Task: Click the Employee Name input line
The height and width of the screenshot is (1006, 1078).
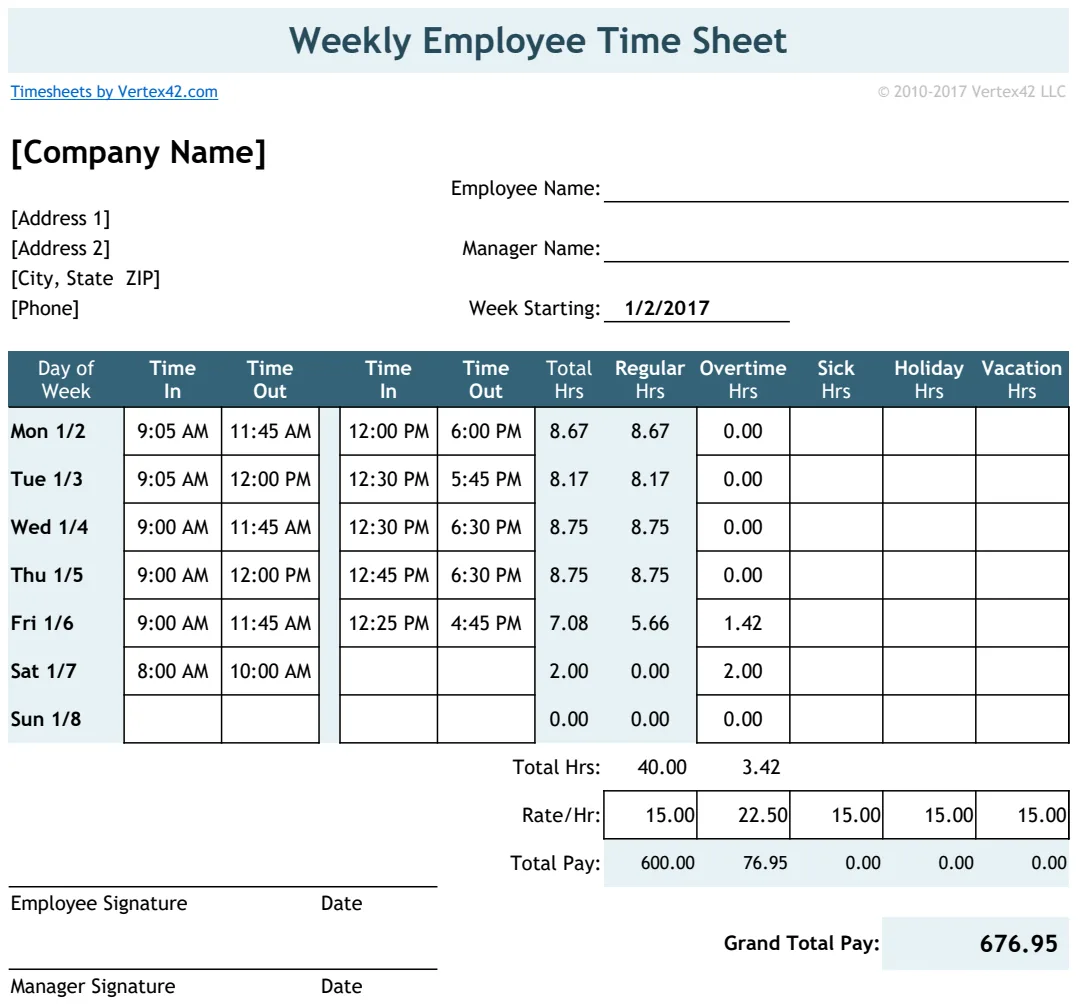Action: point(836,189)
